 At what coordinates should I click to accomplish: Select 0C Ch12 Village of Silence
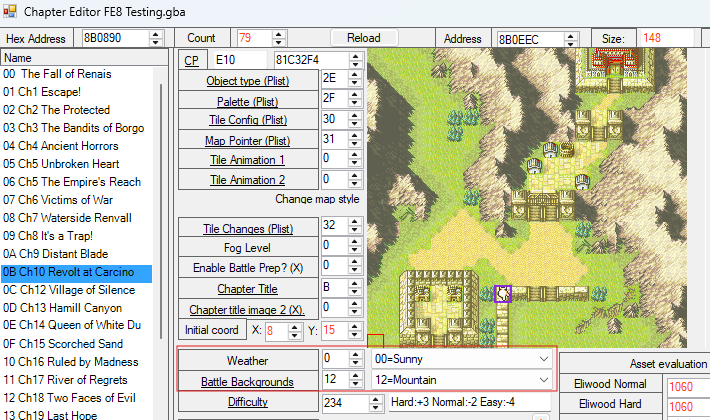(77, 290)
